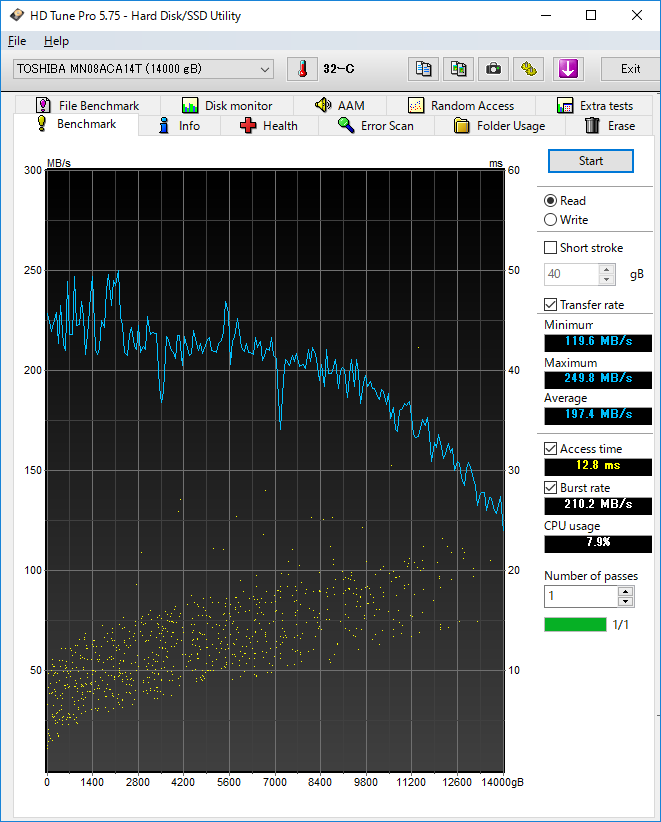Viewport: 661px width, 822px height.
Task: Click the purple down-arrow minimize-to-tray icon
Action: click(568, 69)
